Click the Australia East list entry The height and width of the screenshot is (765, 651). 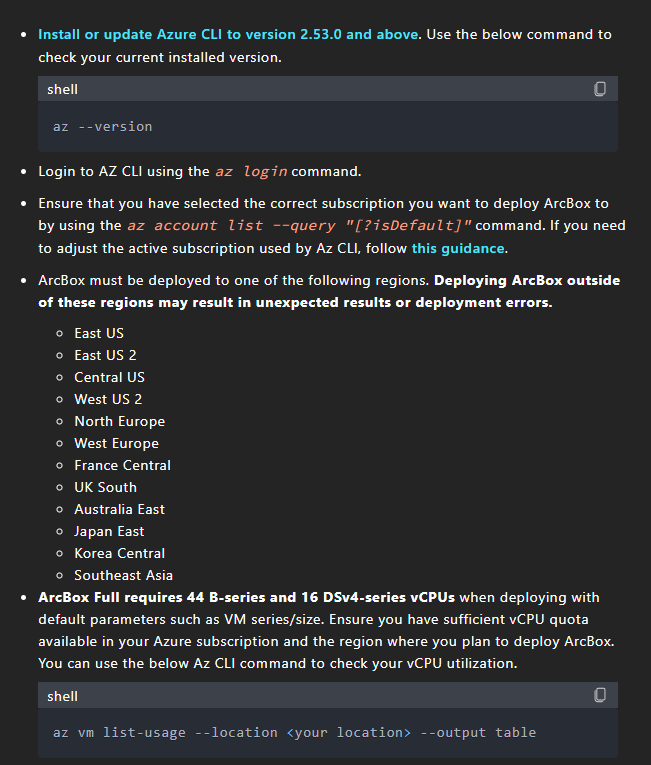119,509
